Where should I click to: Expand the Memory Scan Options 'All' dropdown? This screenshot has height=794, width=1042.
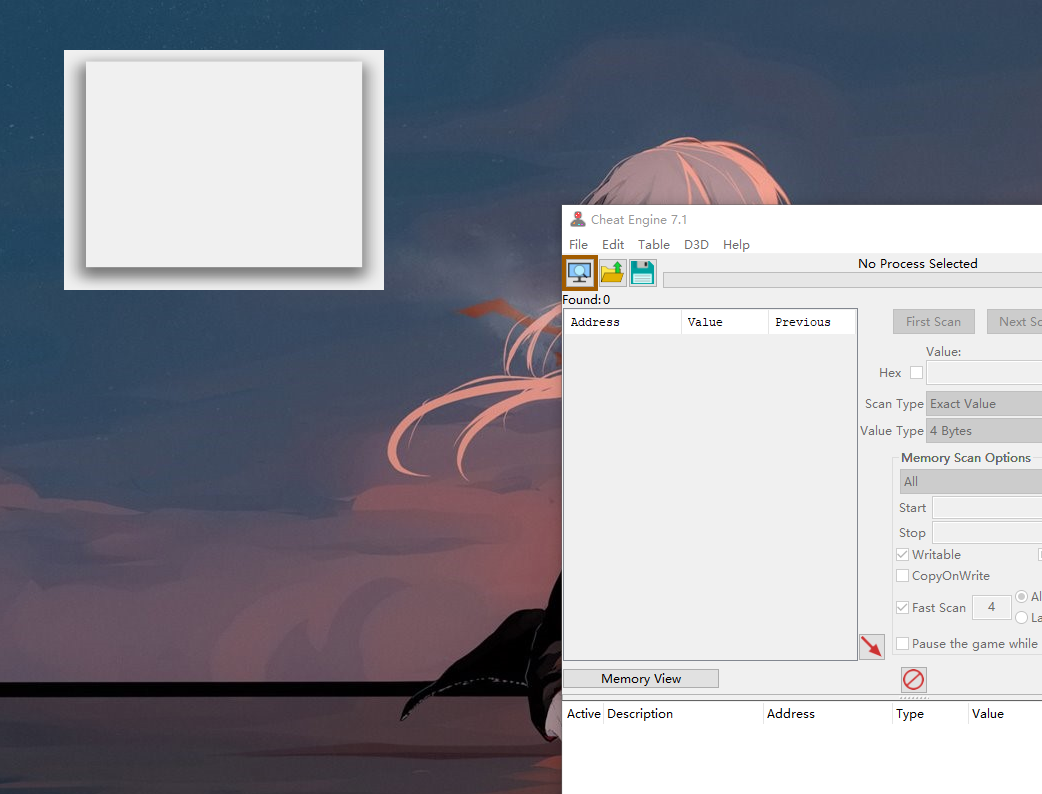click(x=971, y=482)
